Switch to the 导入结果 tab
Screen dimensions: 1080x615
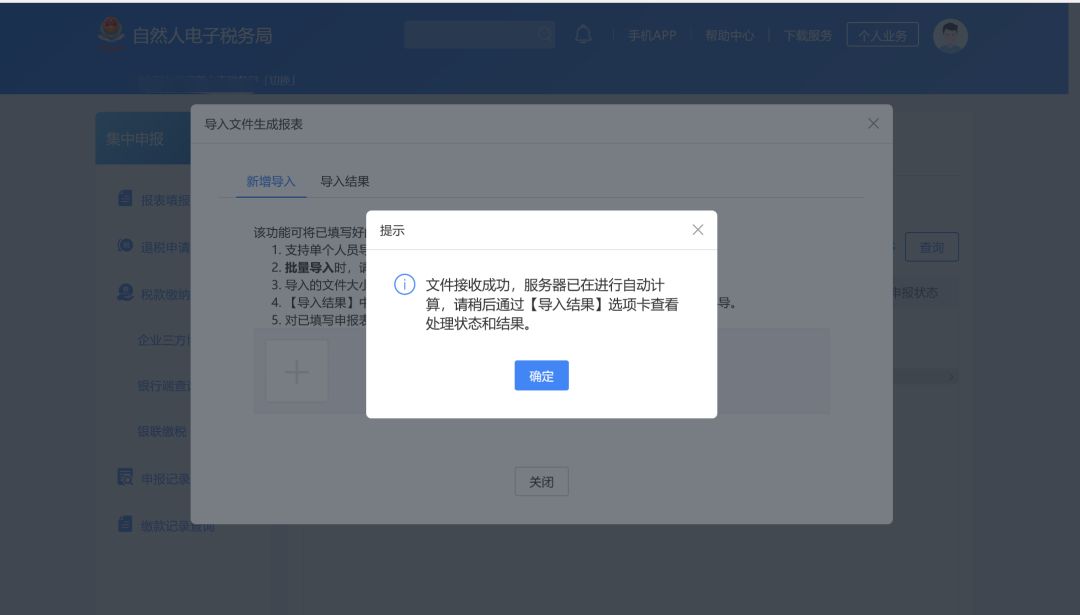(344, 181)
